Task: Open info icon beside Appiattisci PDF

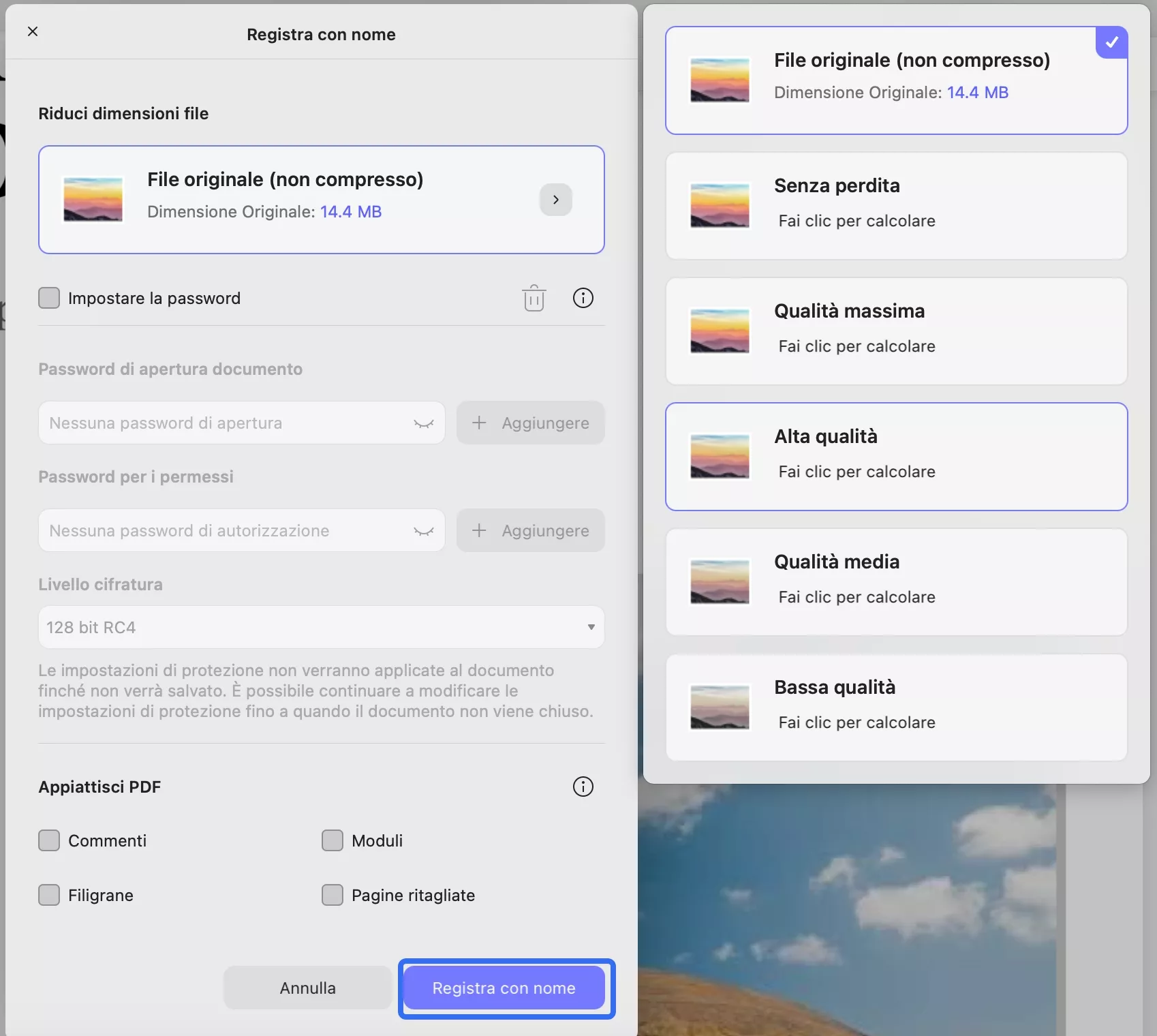Action: pos(583,787)
